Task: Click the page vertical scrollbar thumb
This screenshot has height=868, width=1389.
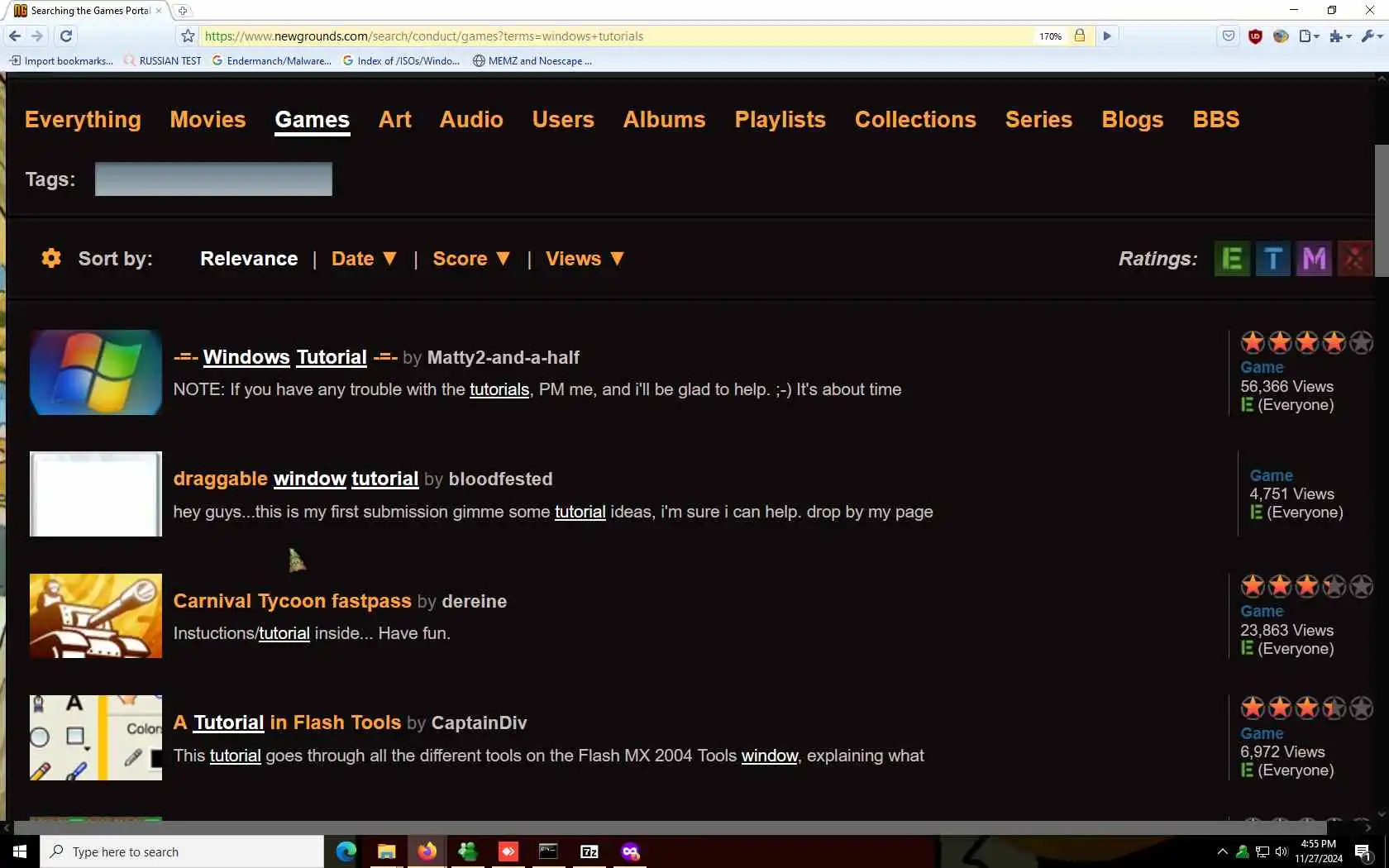Action: (x=1382, y=211)
